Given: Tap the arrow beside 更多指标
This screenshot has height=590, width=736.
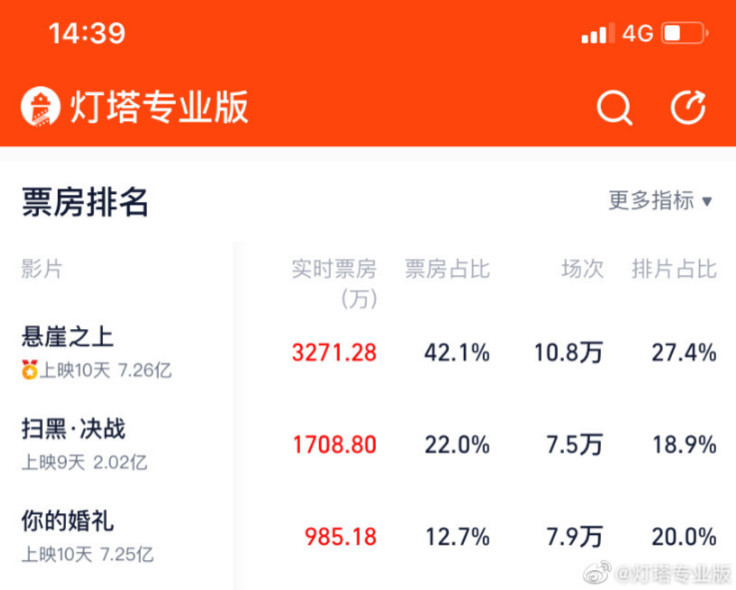Looking at the screenshot, I should point(707,201).
